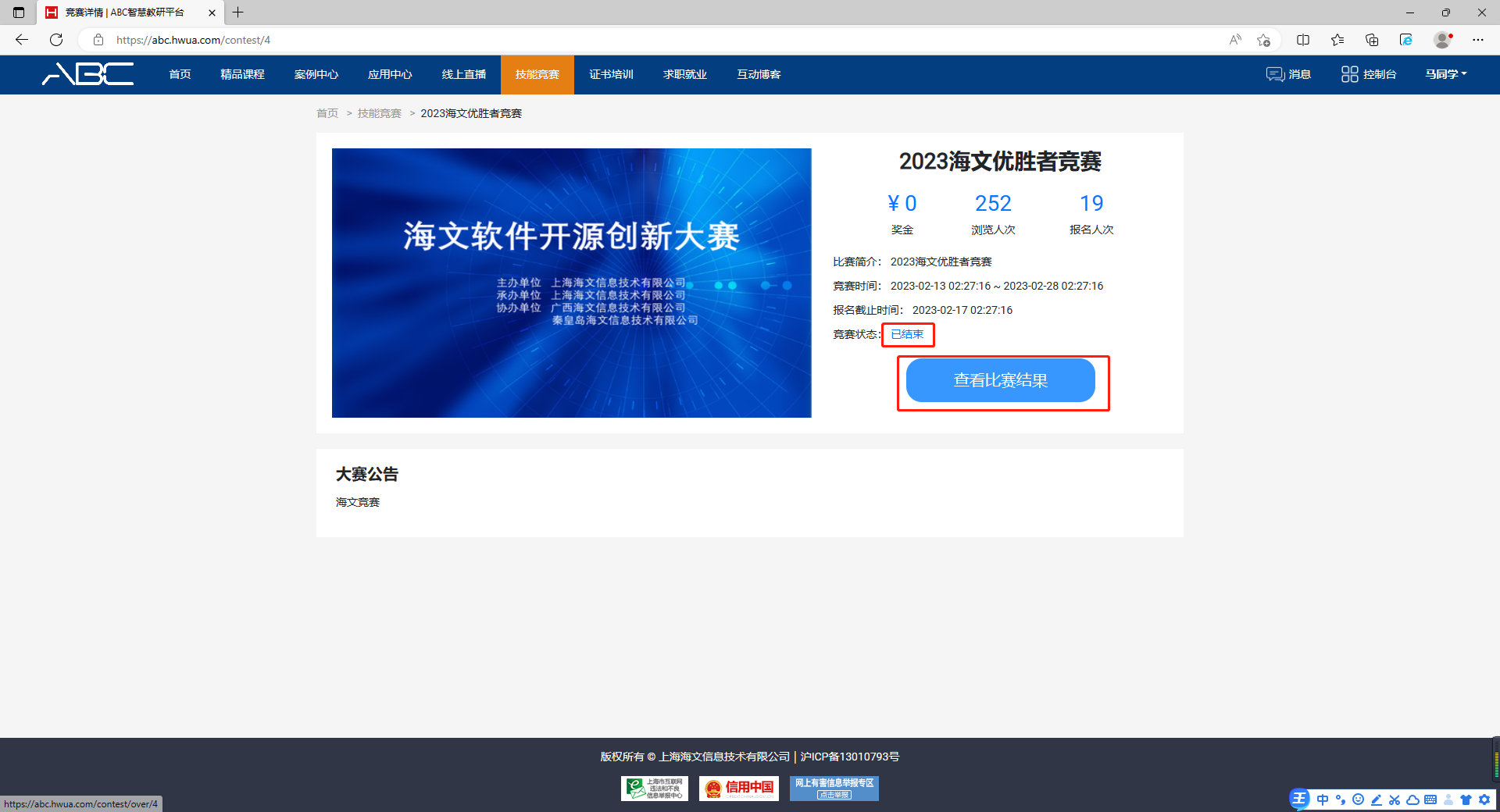Click the 沪ICP备13010793号 footer link
This screenshot has width=1500, height=812.
coord(850,757)
